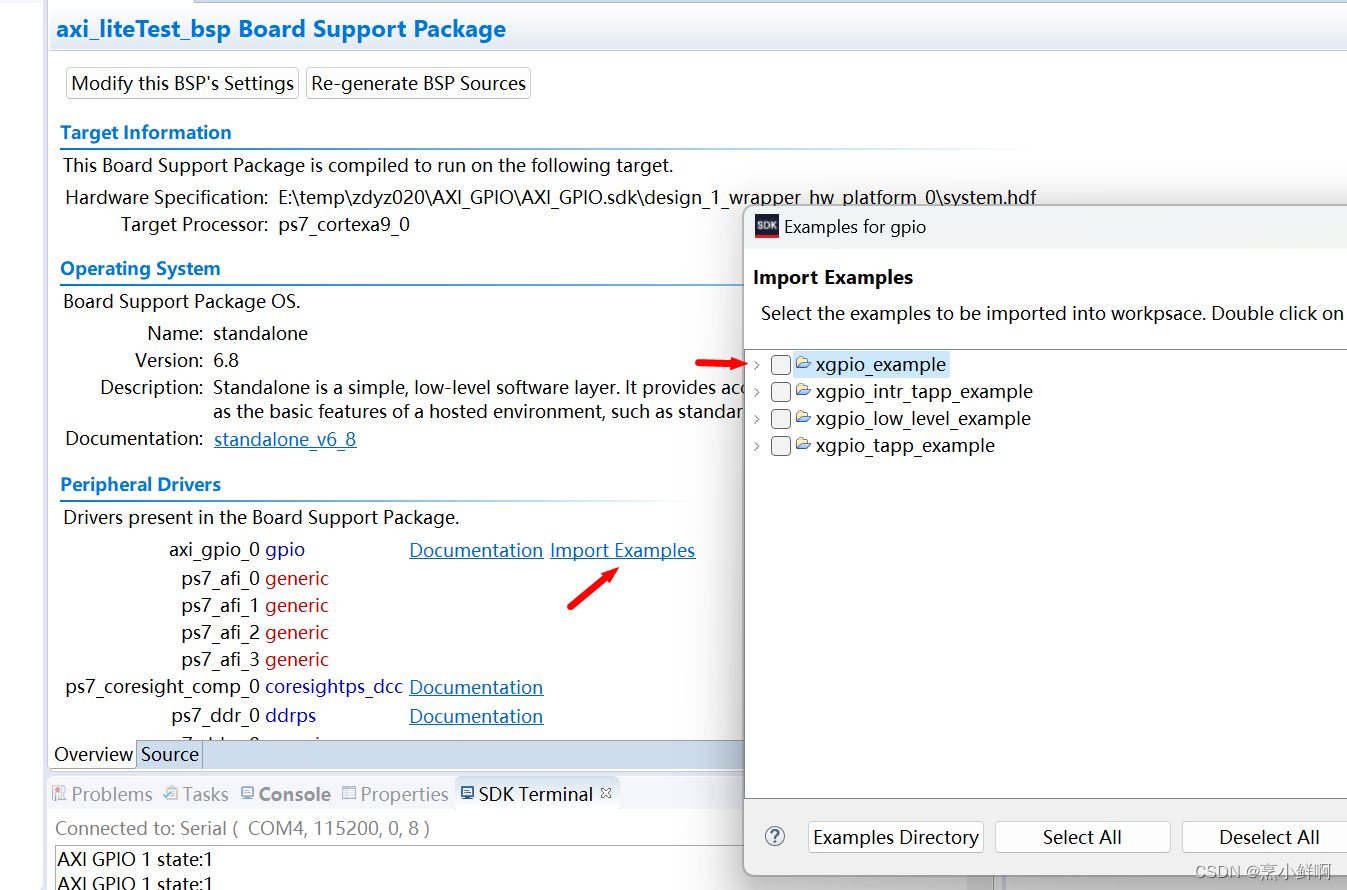Click folder icon beside xgpio_example
This screenshot has width=1347, height=890.
pyautogui.click(x=803, y=363)
